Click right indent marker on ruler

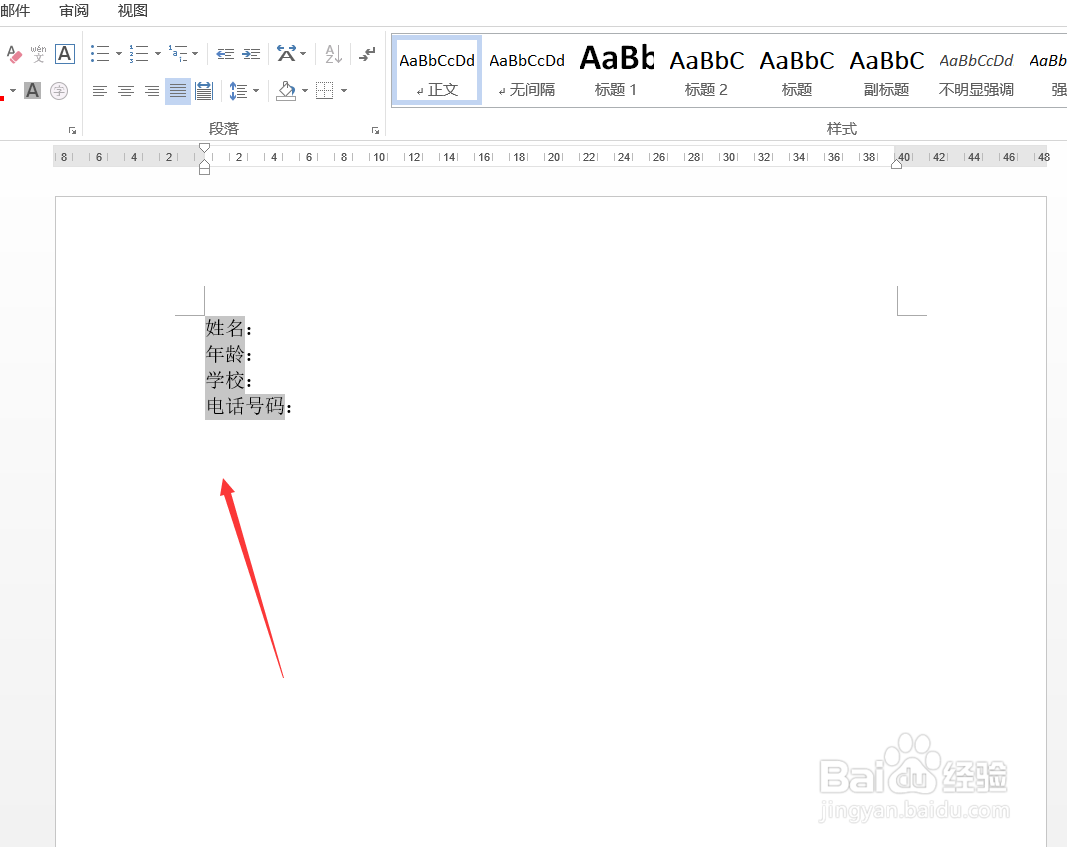[x=897, y=164]
